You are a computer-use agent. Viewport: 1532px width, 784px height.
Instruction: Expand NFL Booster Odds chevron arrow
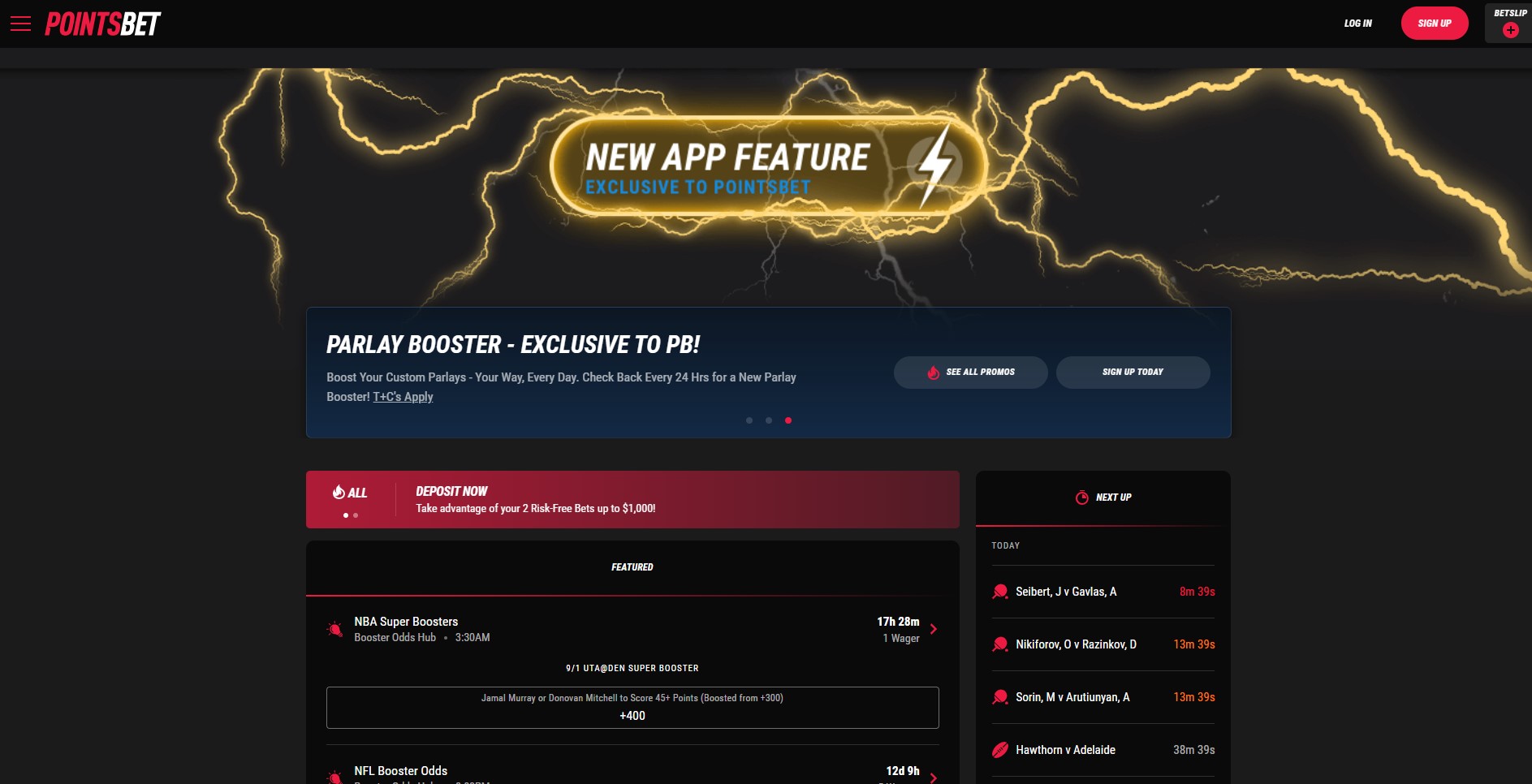tap(934, 778)
